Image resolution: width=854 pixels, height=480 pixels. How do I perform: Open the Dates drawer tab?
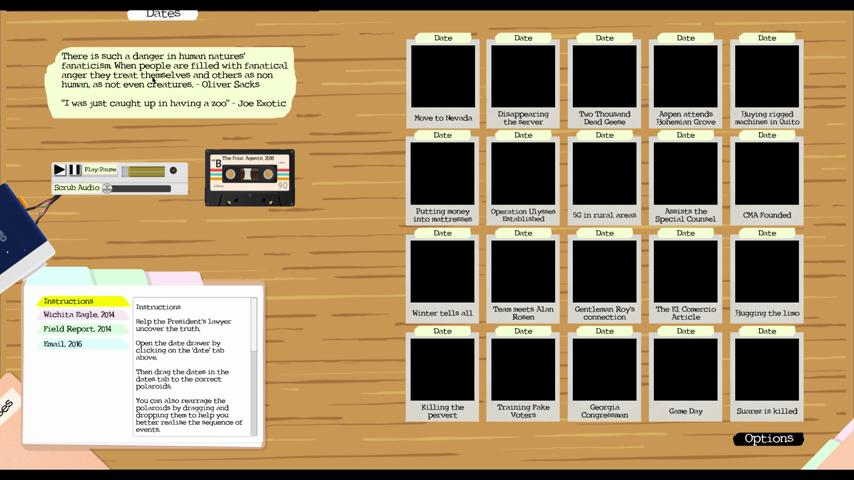coord(162,14)
